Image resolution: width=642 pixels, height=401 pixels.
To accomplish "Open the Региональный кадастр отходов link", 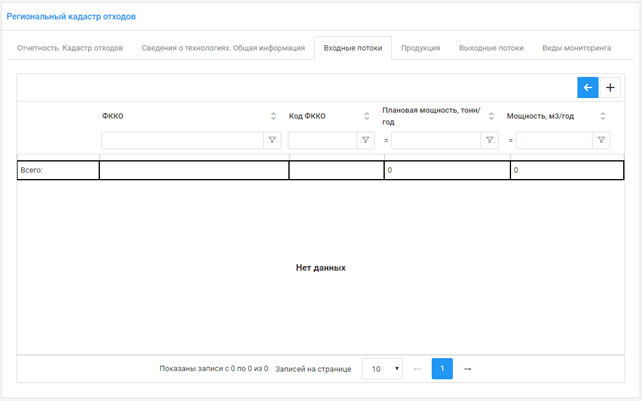I will coord(71,17).
